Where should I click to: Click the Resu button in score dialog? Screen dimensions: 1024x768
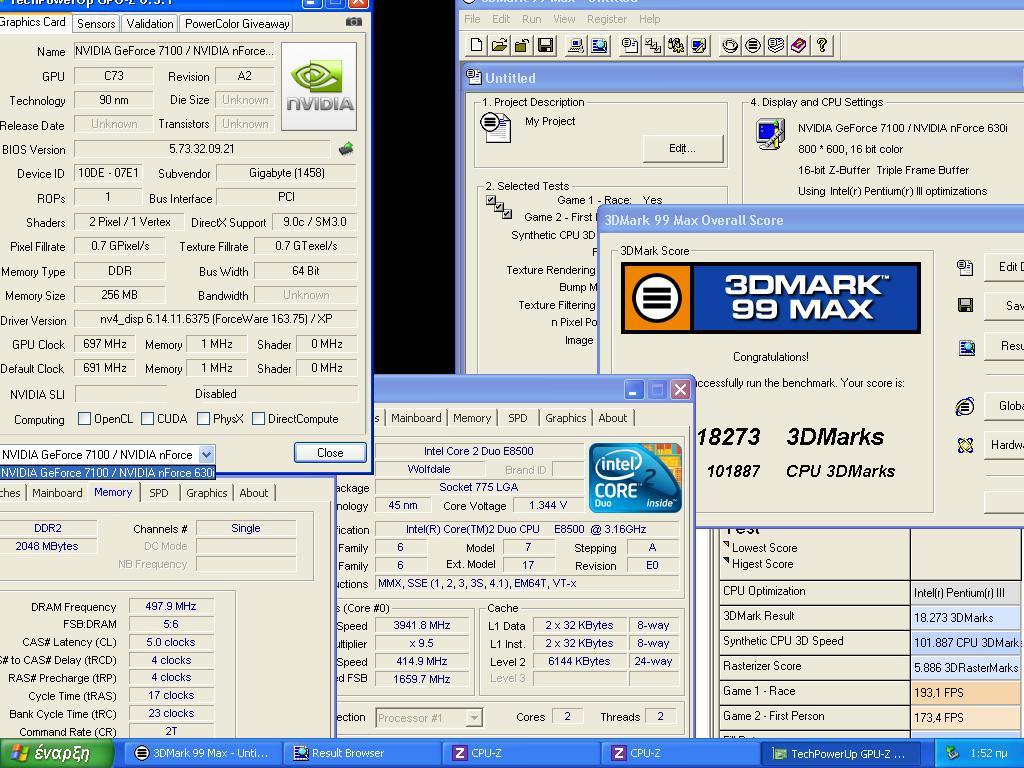point(1004,346)
